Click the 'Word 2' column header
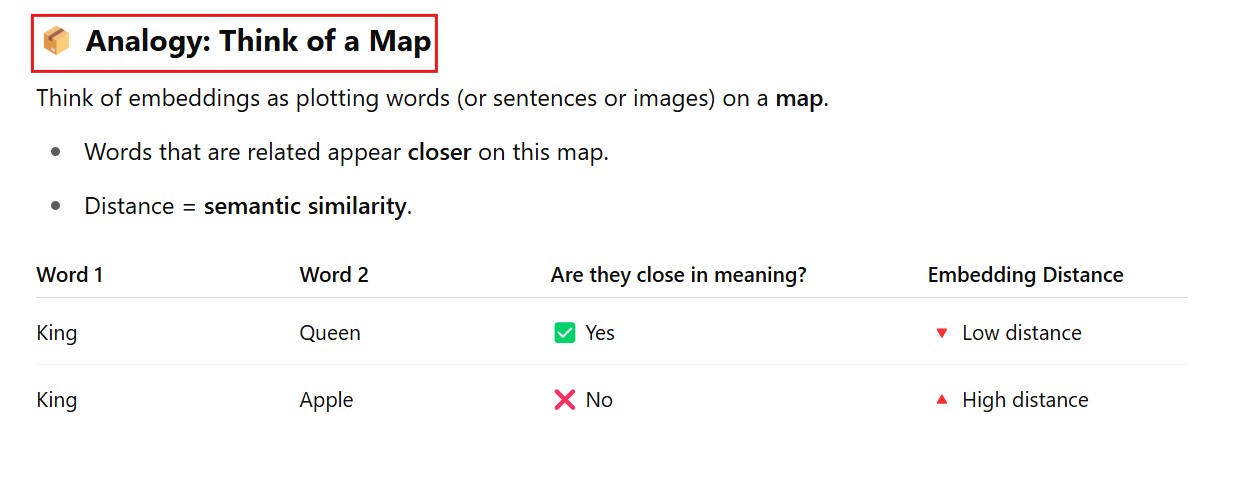 [x=334, y=275]
